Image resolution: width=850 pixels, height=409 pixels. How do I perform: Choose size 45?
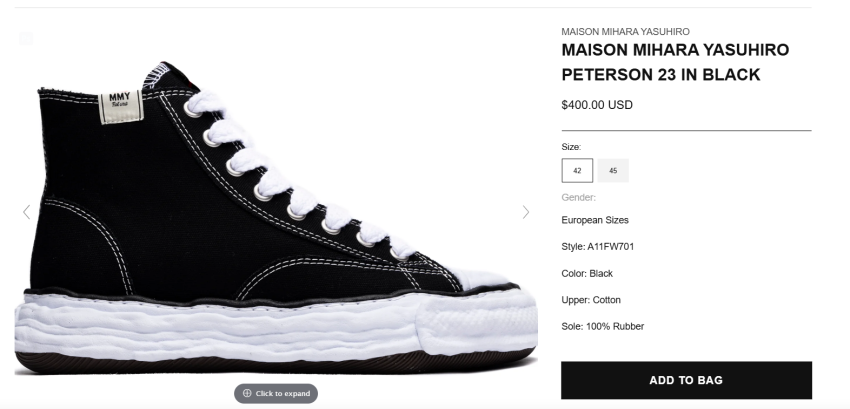tap(613, 171)
